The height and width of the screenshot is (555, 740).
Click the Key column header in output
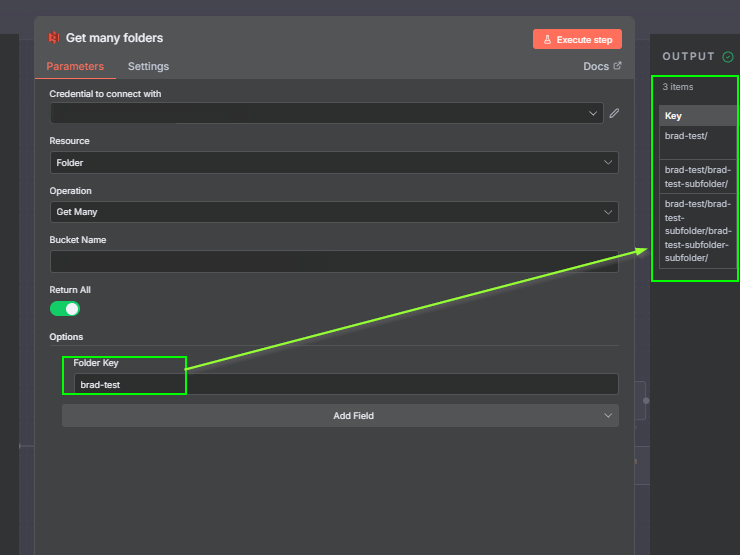point(674,116)
